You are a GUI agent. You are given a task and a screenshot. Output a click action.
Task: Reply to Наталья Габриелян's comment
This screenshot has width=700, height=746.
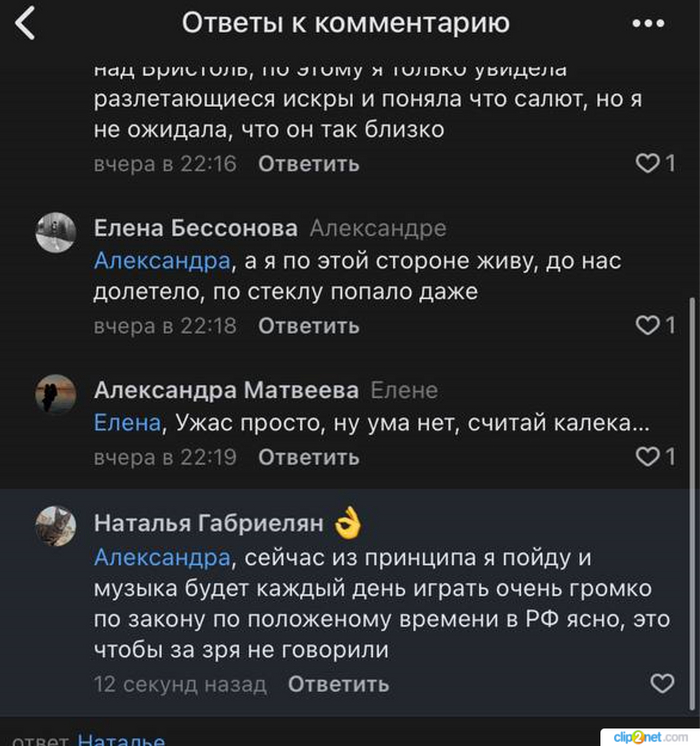(x=338, y=685)
